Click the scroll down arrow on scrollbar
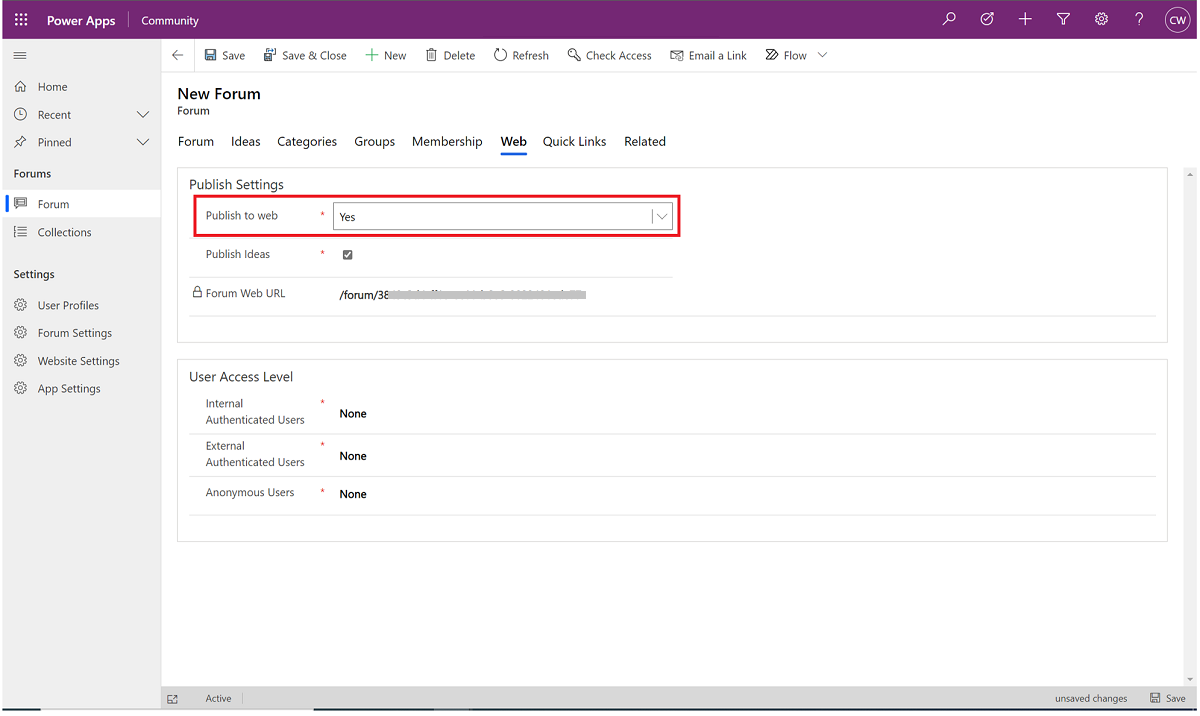 (1189, 680)
